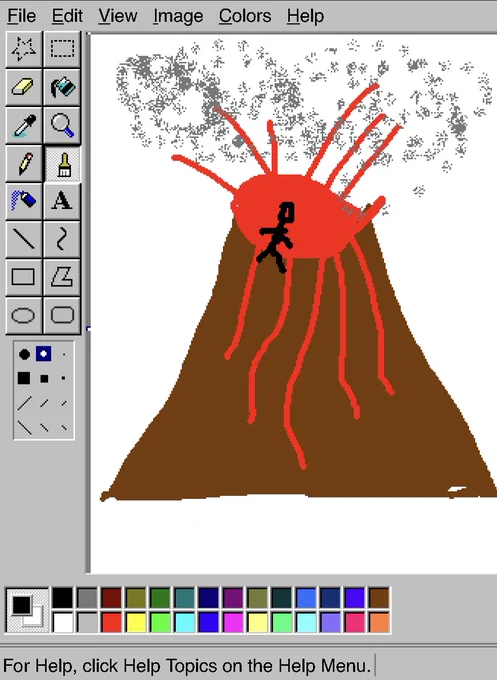
Task: Open the View menu
Action: pos(118,16)
